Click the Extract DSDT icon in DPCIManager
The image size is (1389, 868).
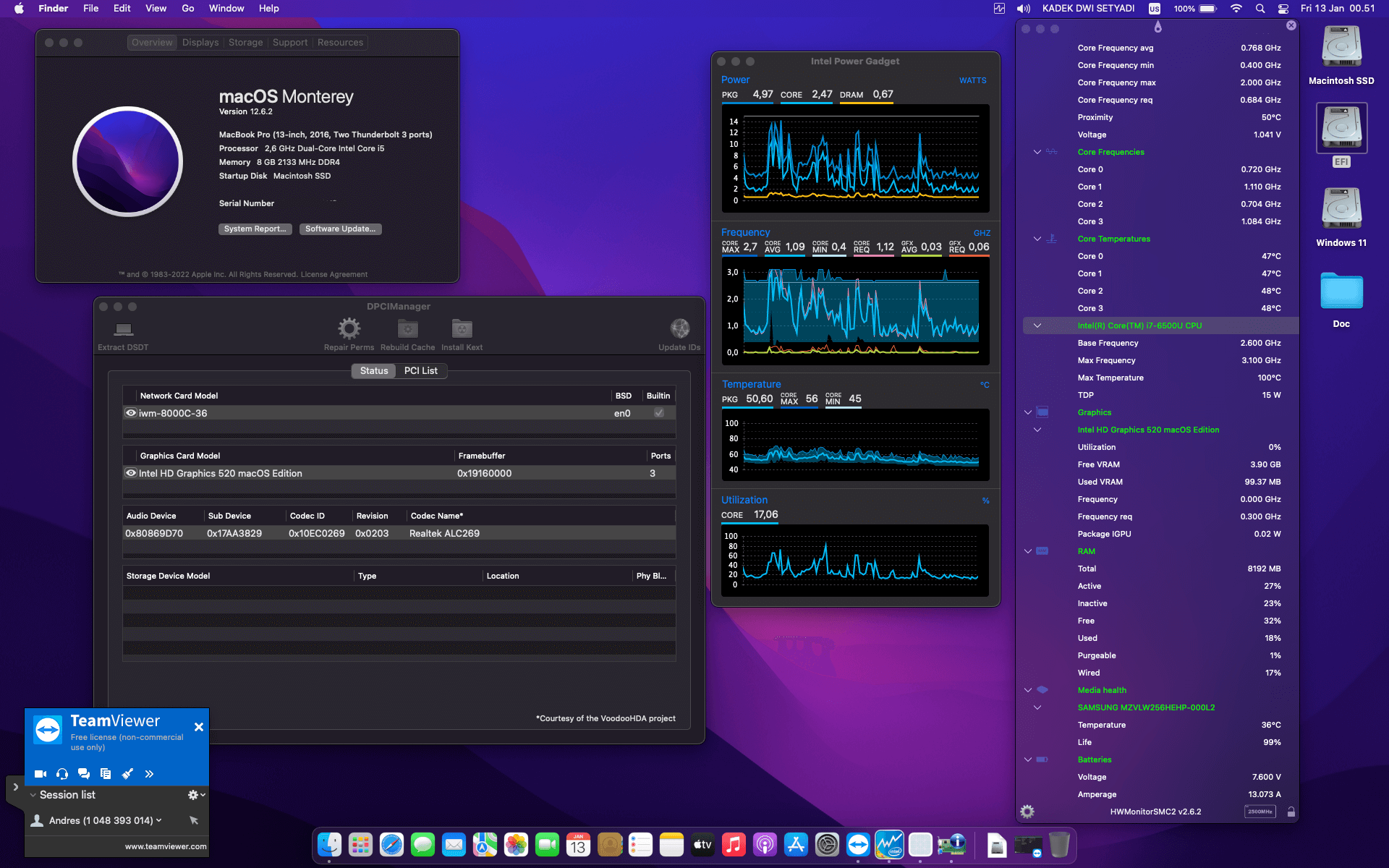[x=124, y=330]
